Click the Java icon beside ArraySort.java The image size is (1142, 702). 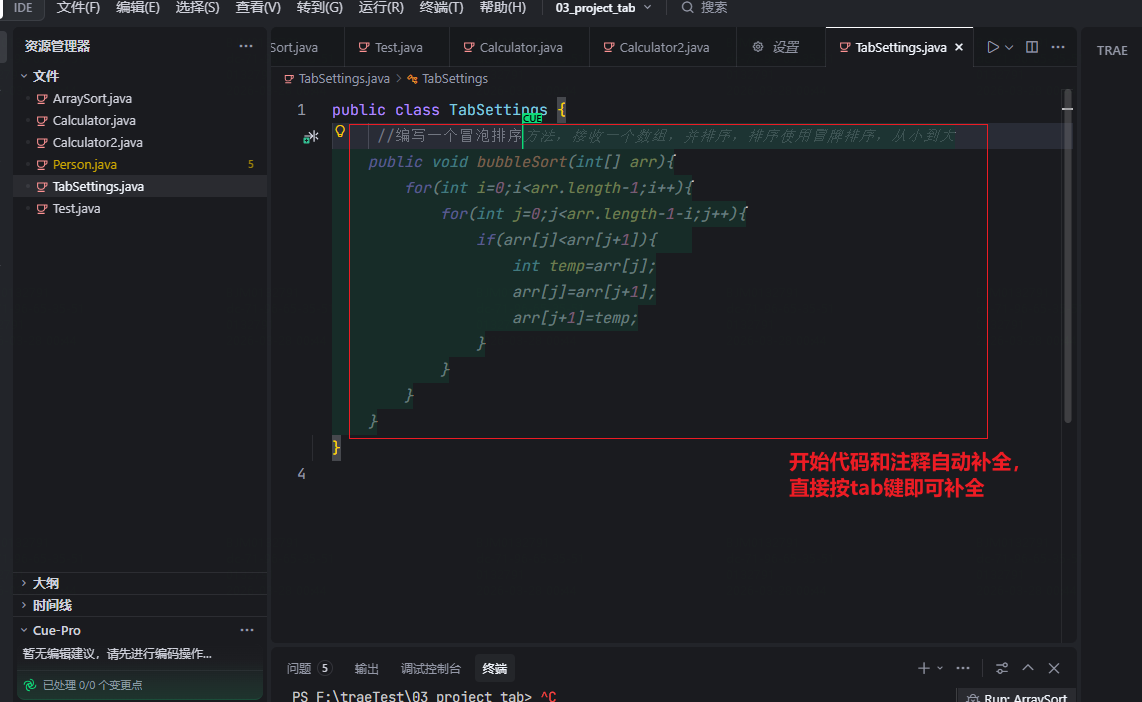42,99
